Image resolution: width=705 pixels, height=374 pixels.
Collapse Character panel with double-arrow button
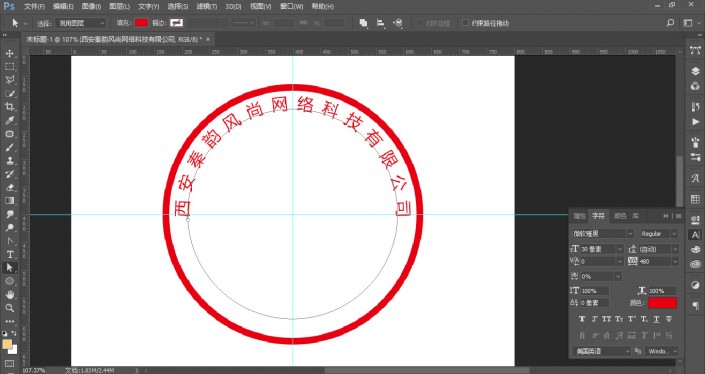(666, 216)
